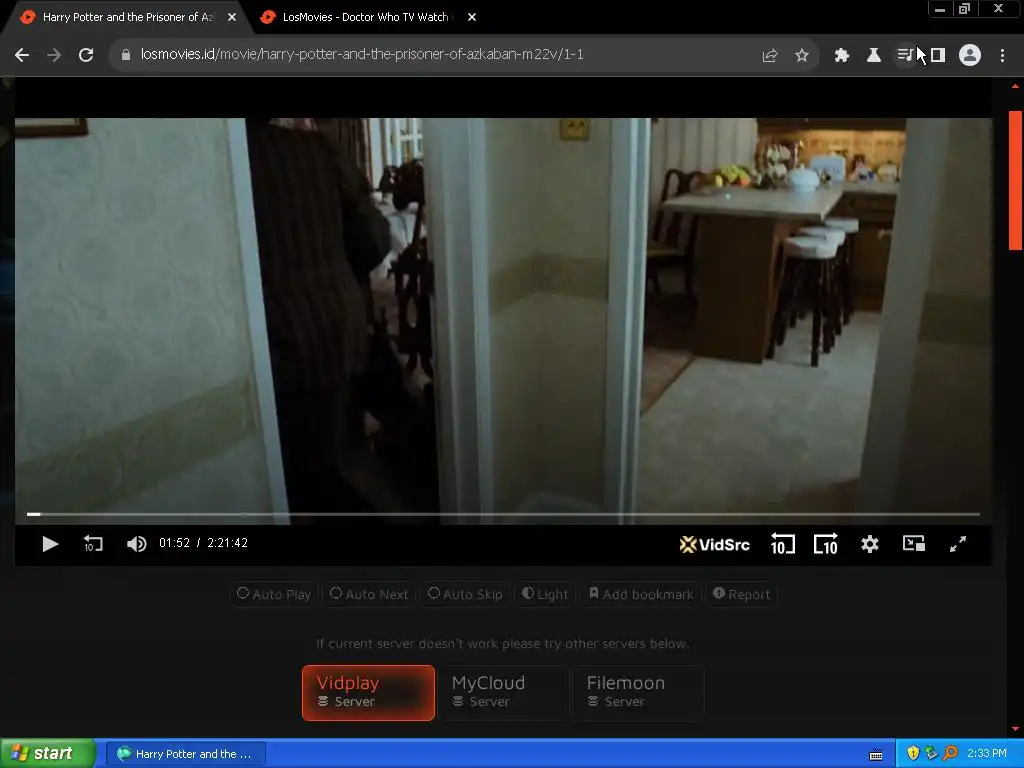Seek along the video progress bar
Image resolution: width=1024 pixels, height=768 pixels.
[503, 515]
